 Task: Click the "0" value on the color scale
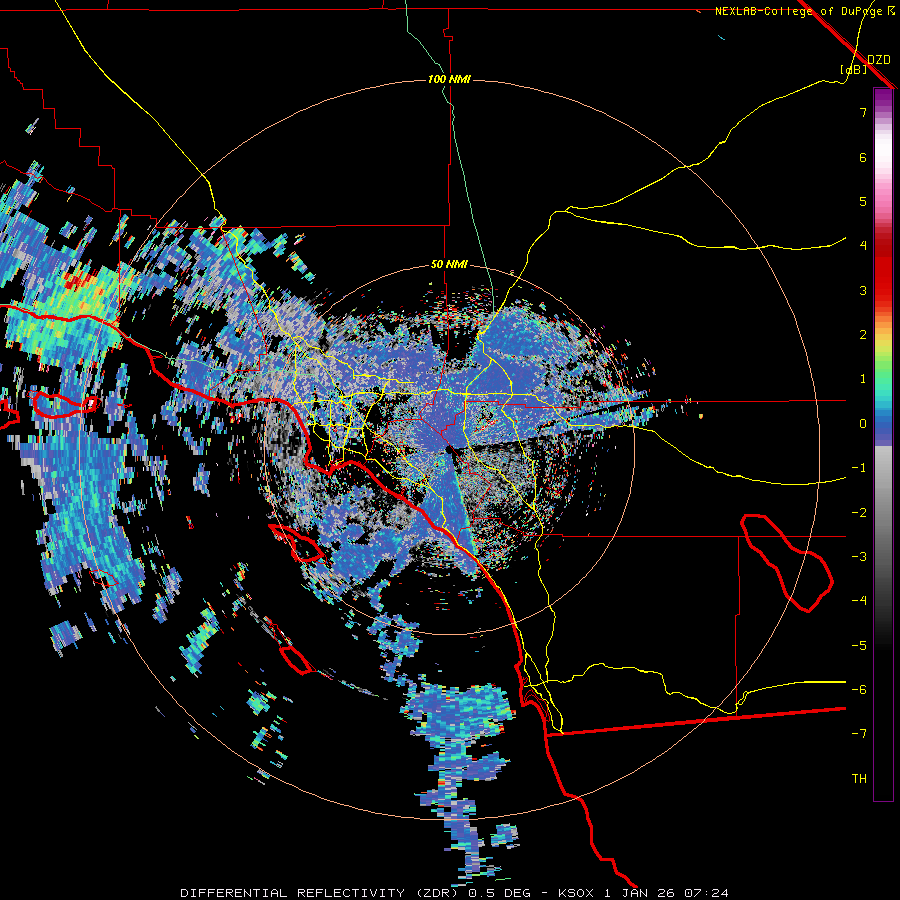[863, 424]
